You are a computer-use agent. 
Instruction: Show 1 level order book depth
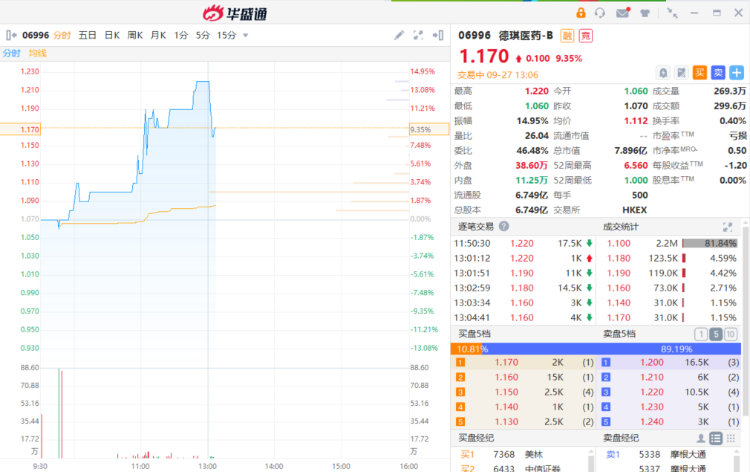coord(701,334)
